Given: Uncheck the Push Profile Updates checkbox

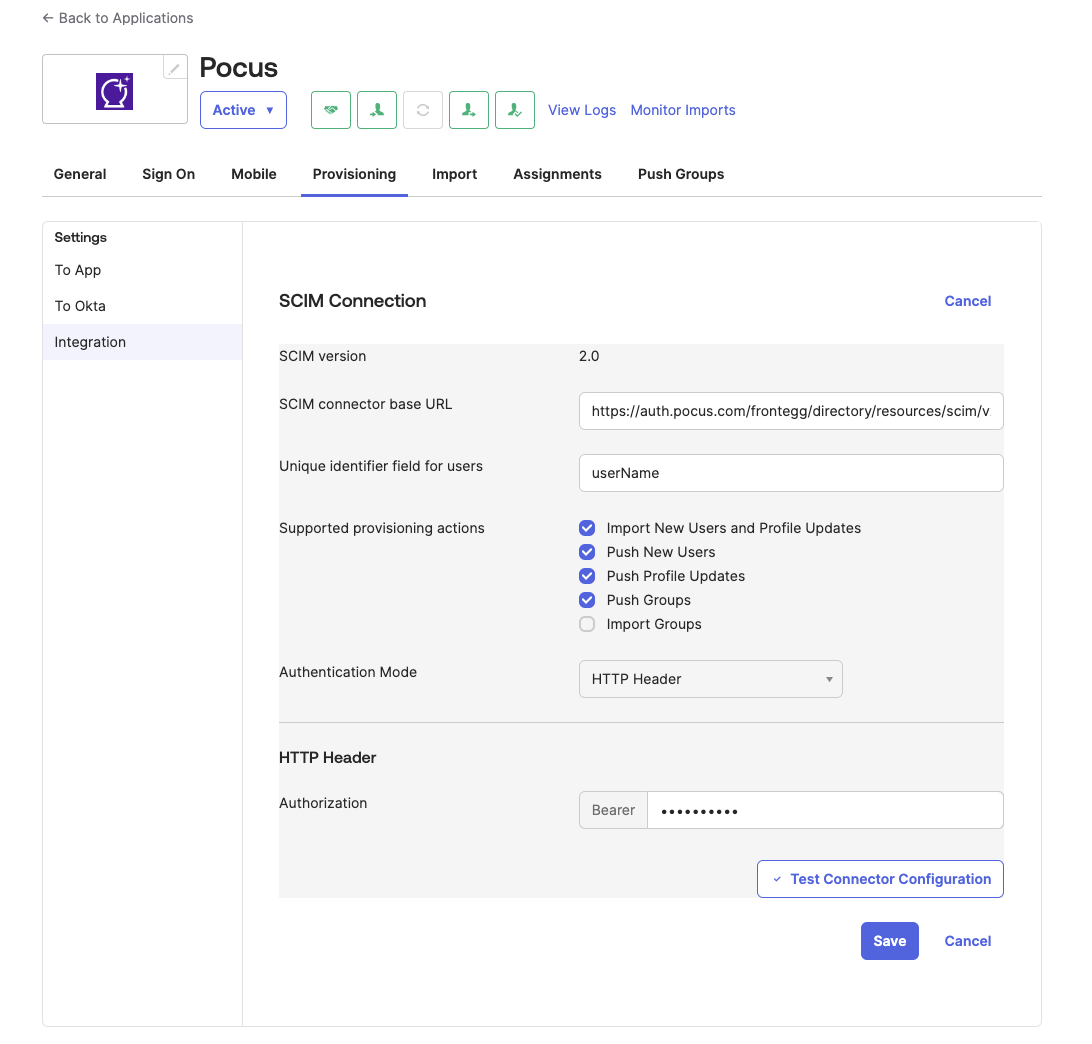Looking at the screenshot, I should coord(587,576).
